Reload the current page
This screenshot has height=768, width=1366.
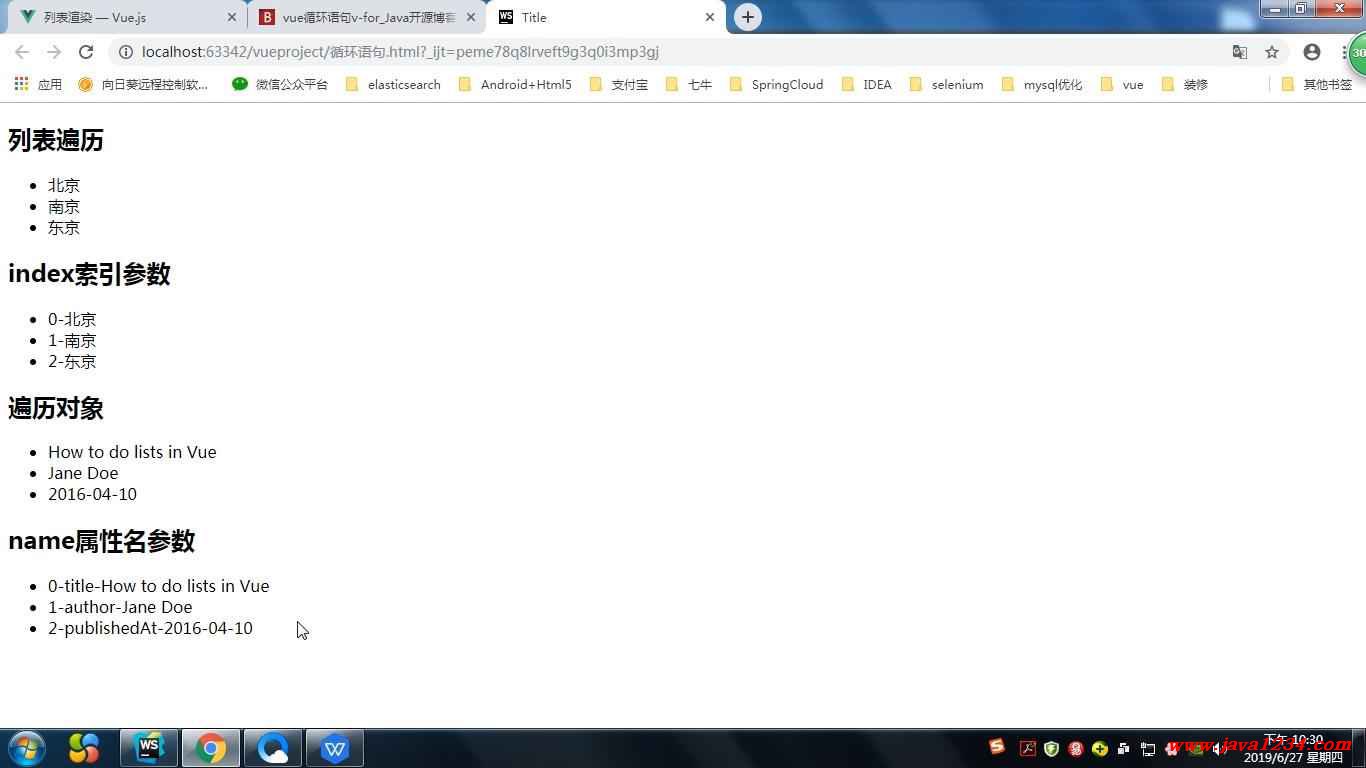86,52
